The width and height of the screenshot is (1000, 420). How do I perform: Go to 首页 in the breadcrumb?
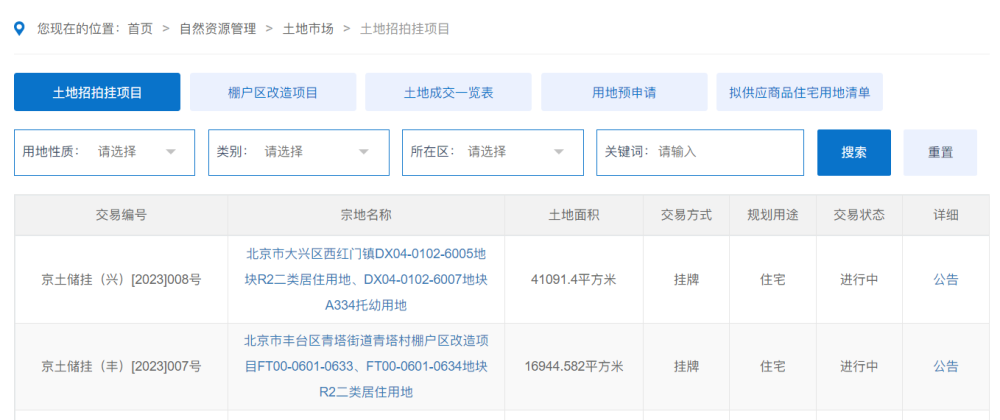point(140,29)
